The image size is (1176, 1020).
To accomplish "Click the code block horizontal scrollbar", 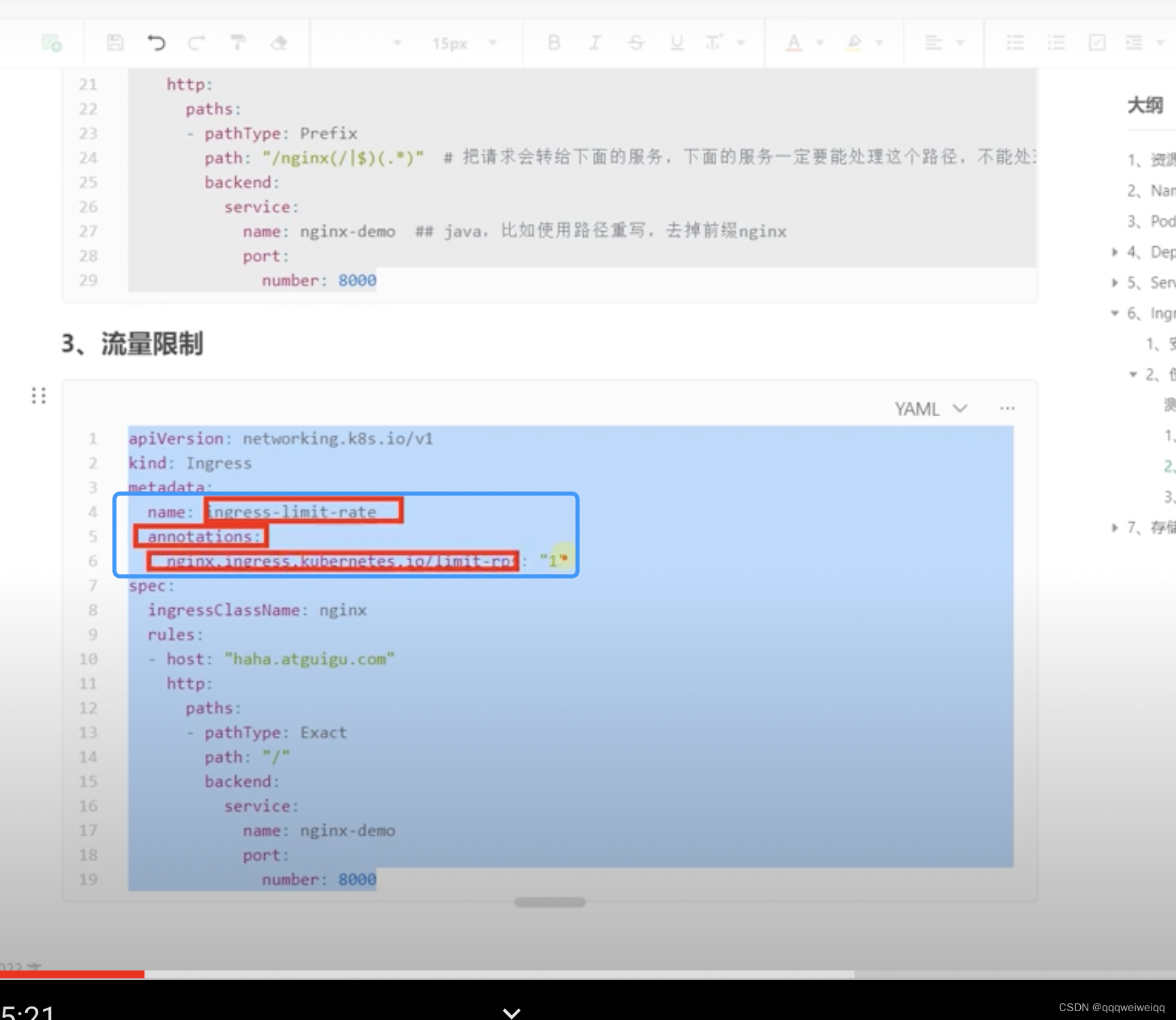I will [x=550, y=902].
